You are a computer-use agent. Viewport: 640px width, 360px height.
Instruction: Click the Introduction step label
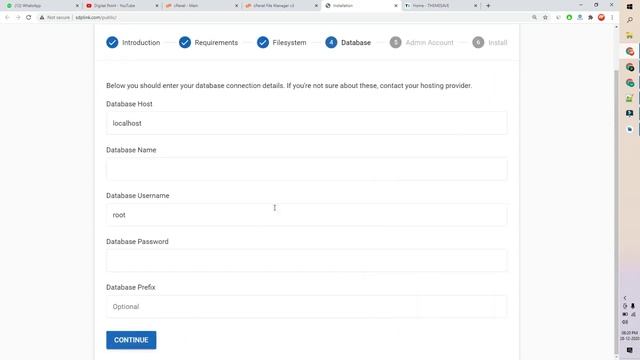[x=141, y=42]
